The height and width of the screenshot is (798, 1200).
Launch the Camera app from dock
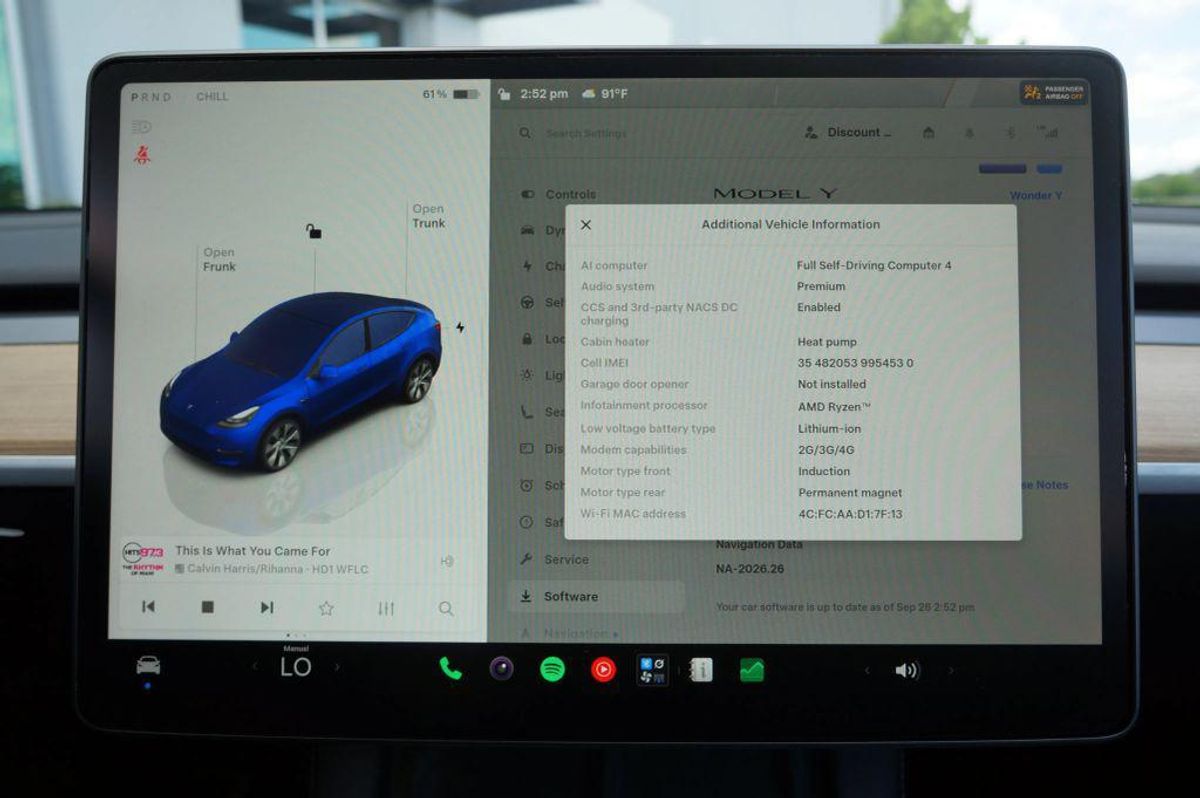[x=501, y=669]
